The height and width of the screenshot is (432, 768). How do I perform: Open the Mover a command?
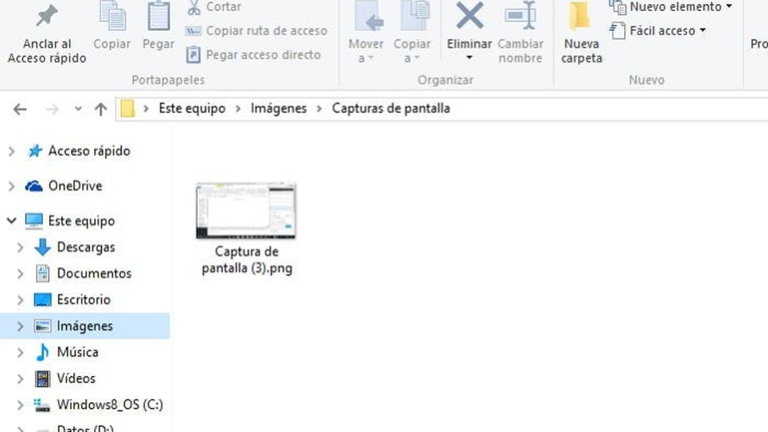point(366,32)
